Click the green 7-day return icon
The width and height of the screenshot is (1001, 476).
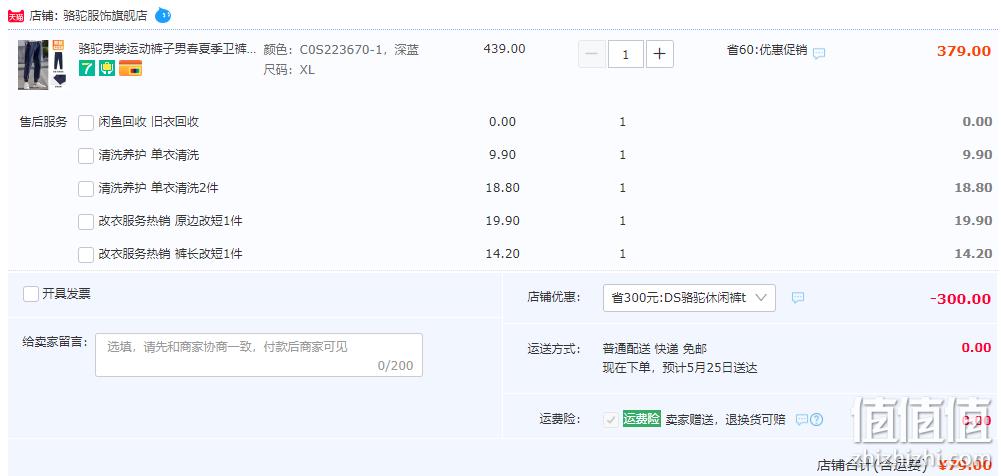pyautogui.click(x=87, y=68)
